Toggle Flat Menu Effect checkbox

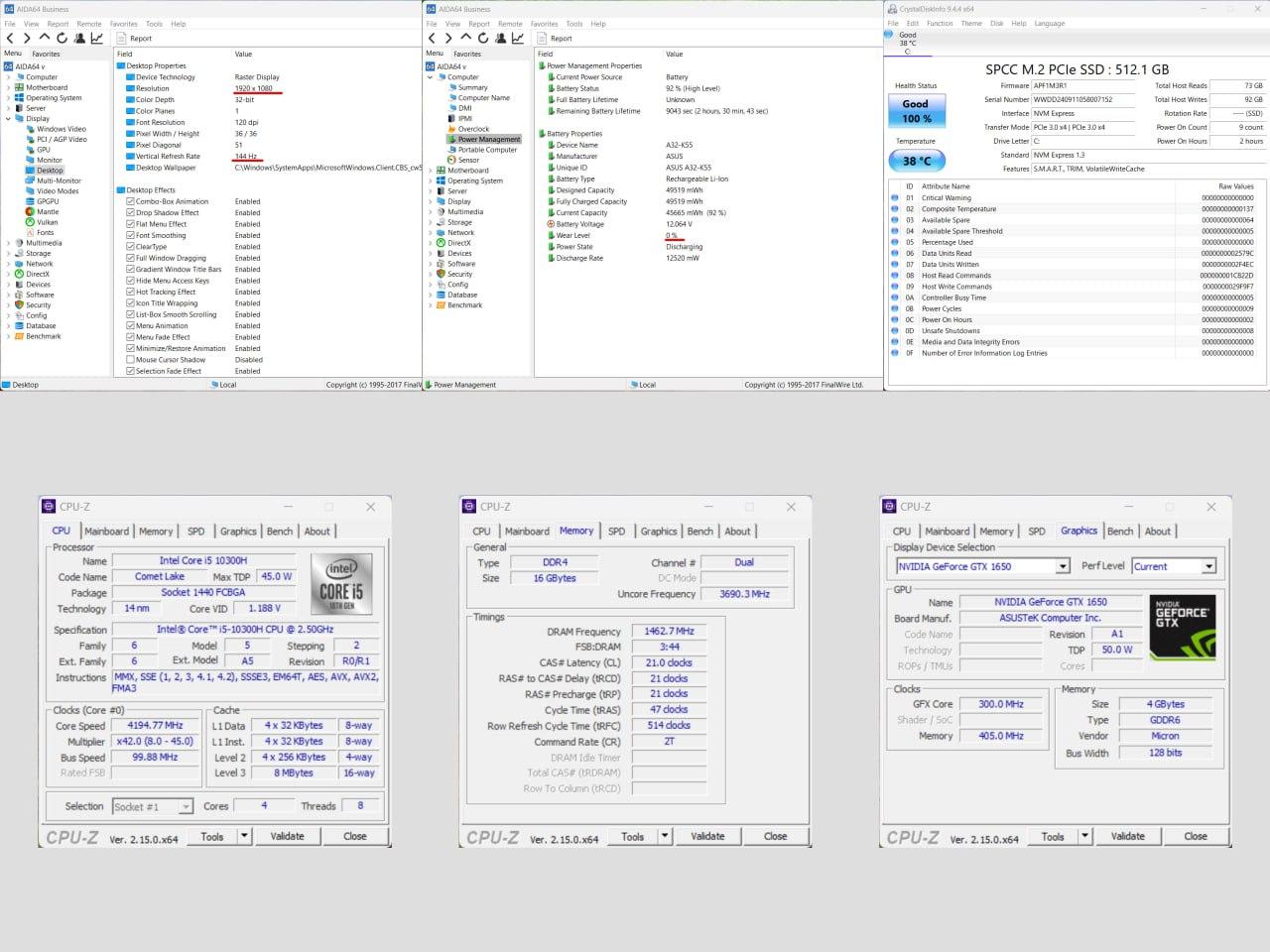pyautogui.click(x=130, y=224)
